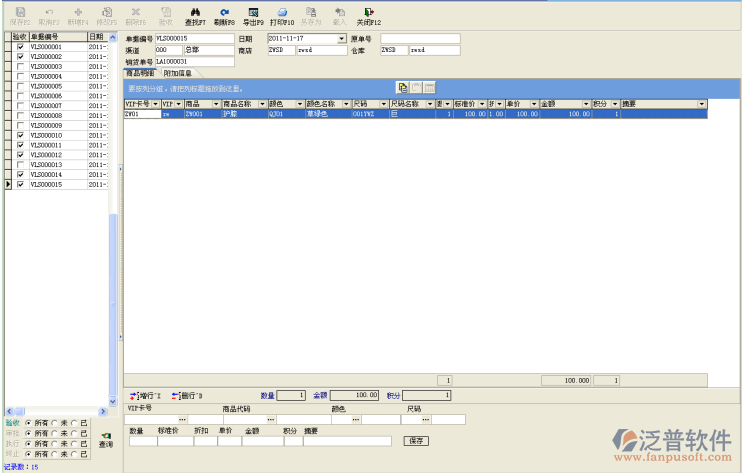Click the 关闭F12 close door icon
The width and height of the screenshot is (742, 473).
(370, 11)
